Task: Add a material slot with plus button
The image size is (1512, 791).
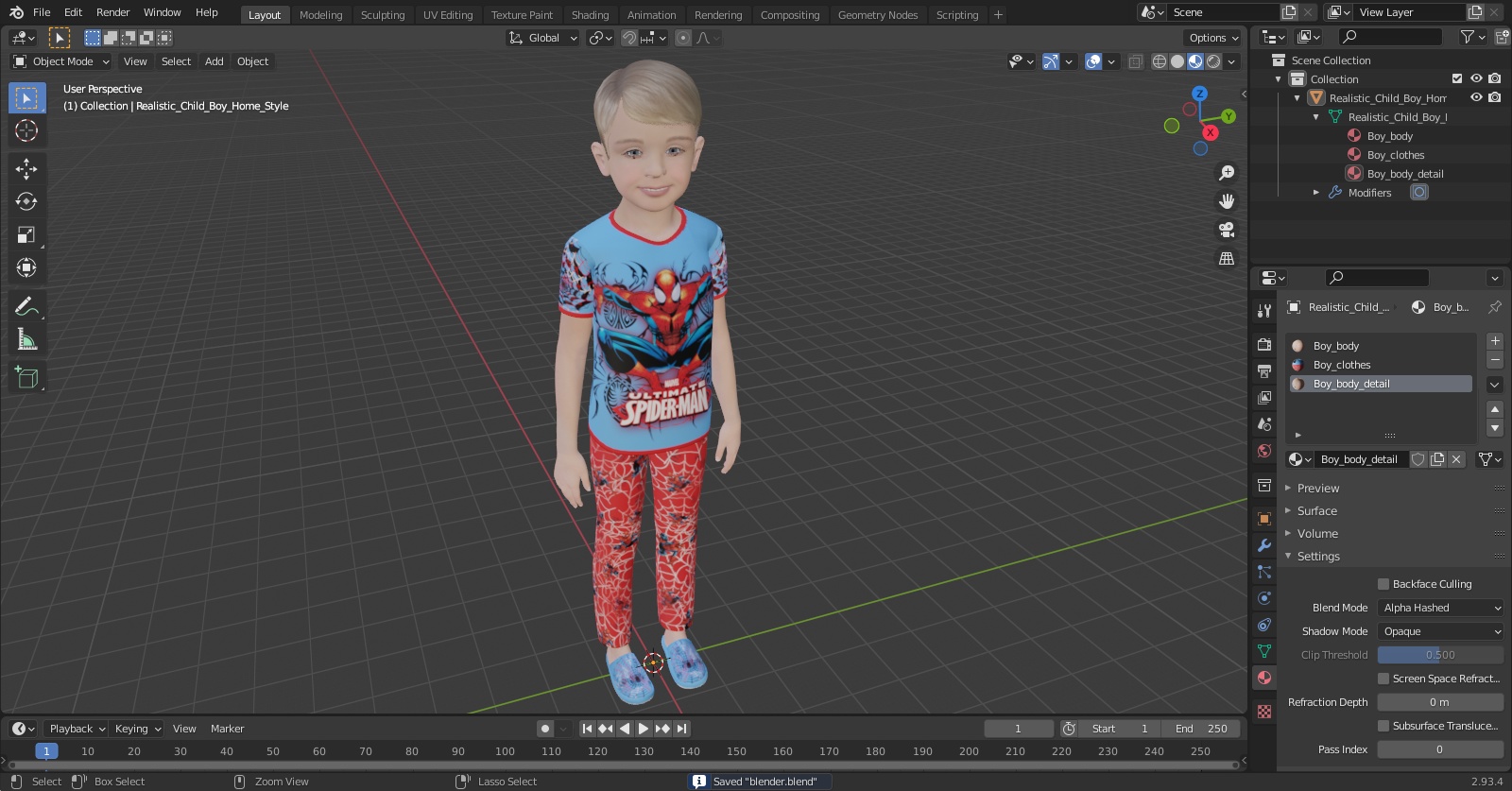Action: point(1495,341)
